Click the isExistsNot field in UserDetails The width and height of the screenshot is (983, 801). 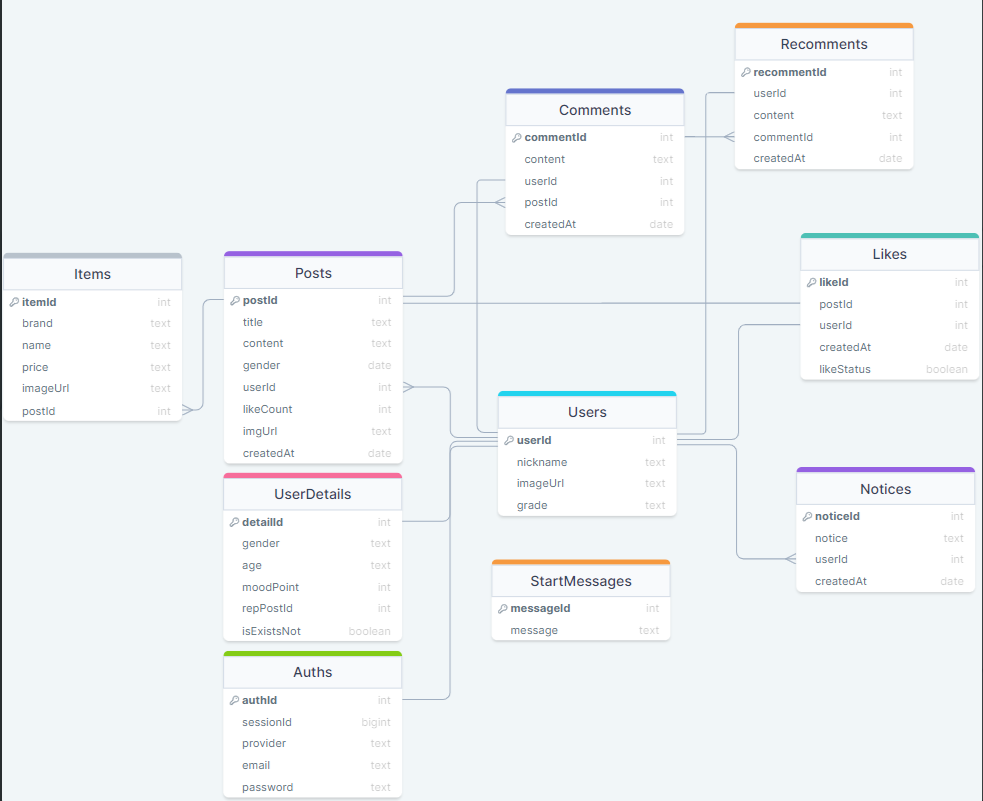313,631
